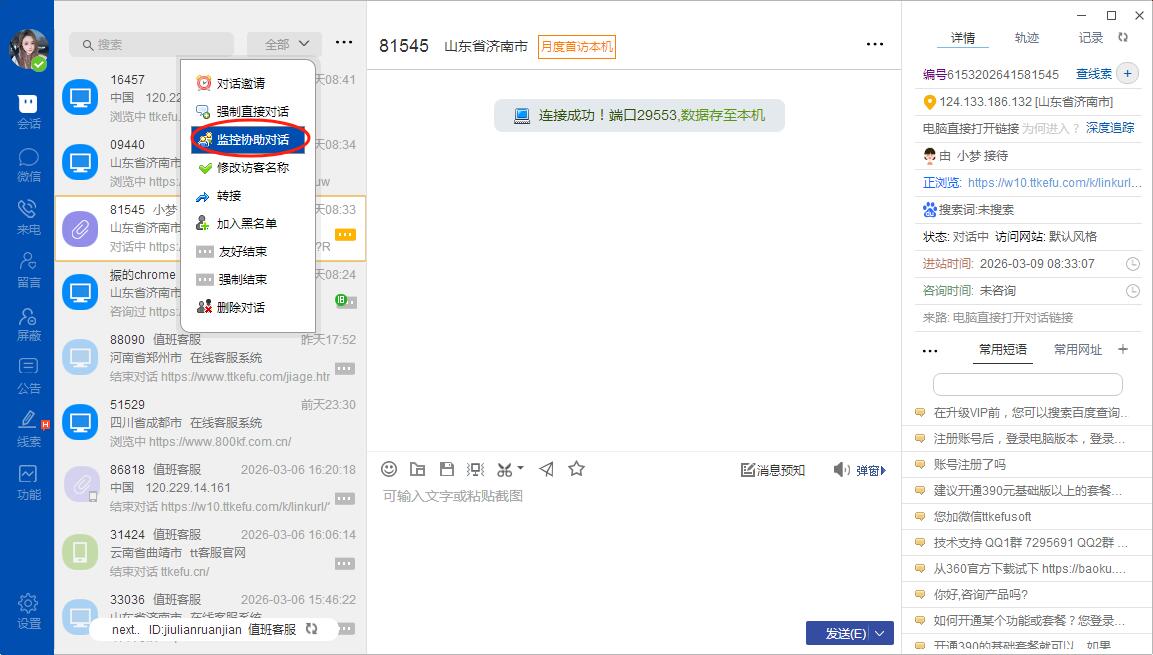Toggle the 弹窗 popup sound setting
The width and height of the screenshot is (1153, 655).
click(x=859, y=470)
